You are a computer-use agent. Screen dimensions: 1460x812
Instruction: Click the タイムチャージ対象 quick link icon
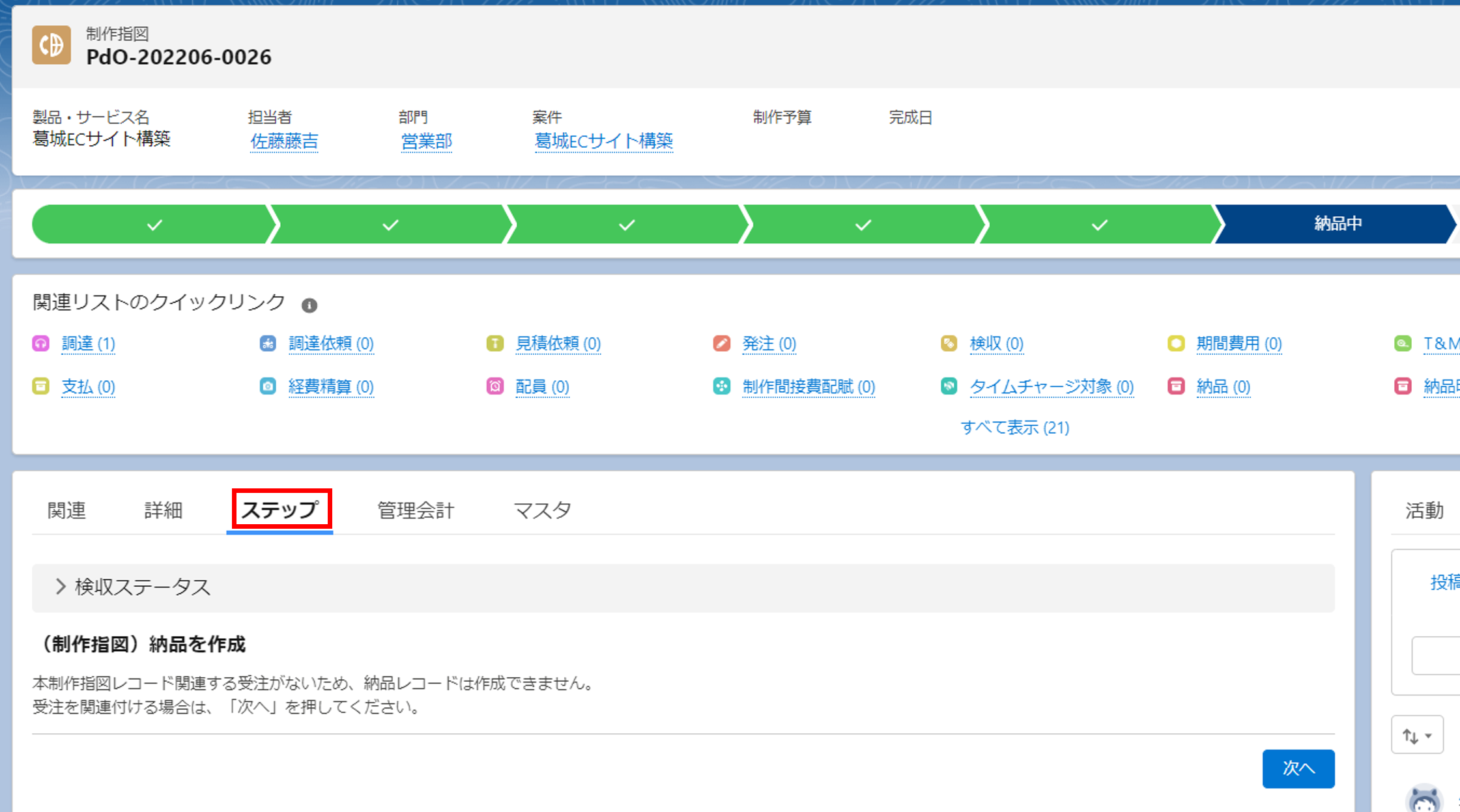pyautogui.click(x=949, y=386)
